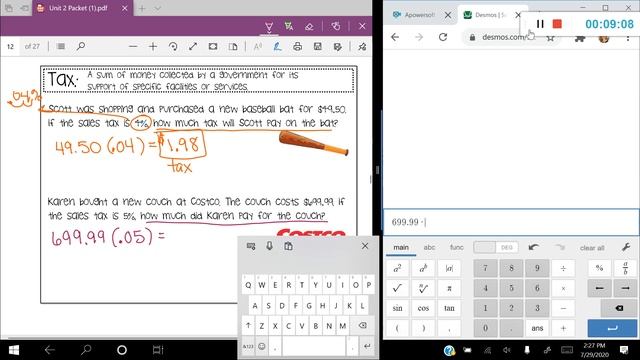Switch to Desmos main keypad tab

pyautogui.click(x=401, y=248)
